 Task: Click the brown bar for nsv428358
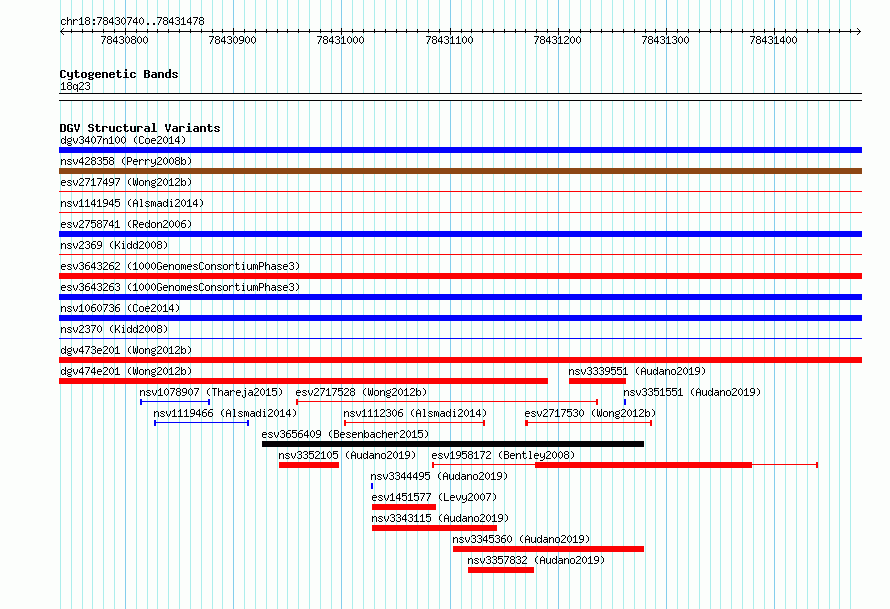tap(460, 171)
